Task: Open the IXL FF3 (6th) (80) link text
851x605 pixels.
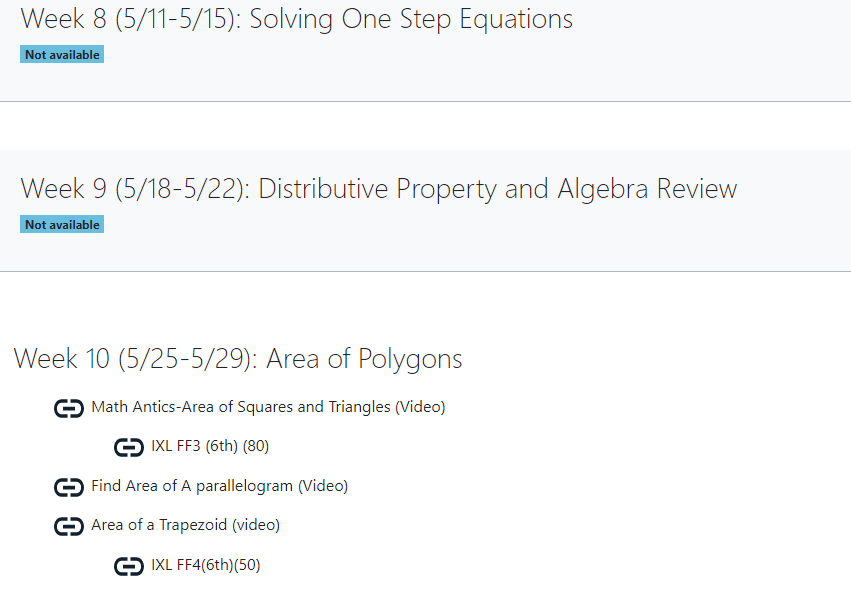Action: (210, 446)
